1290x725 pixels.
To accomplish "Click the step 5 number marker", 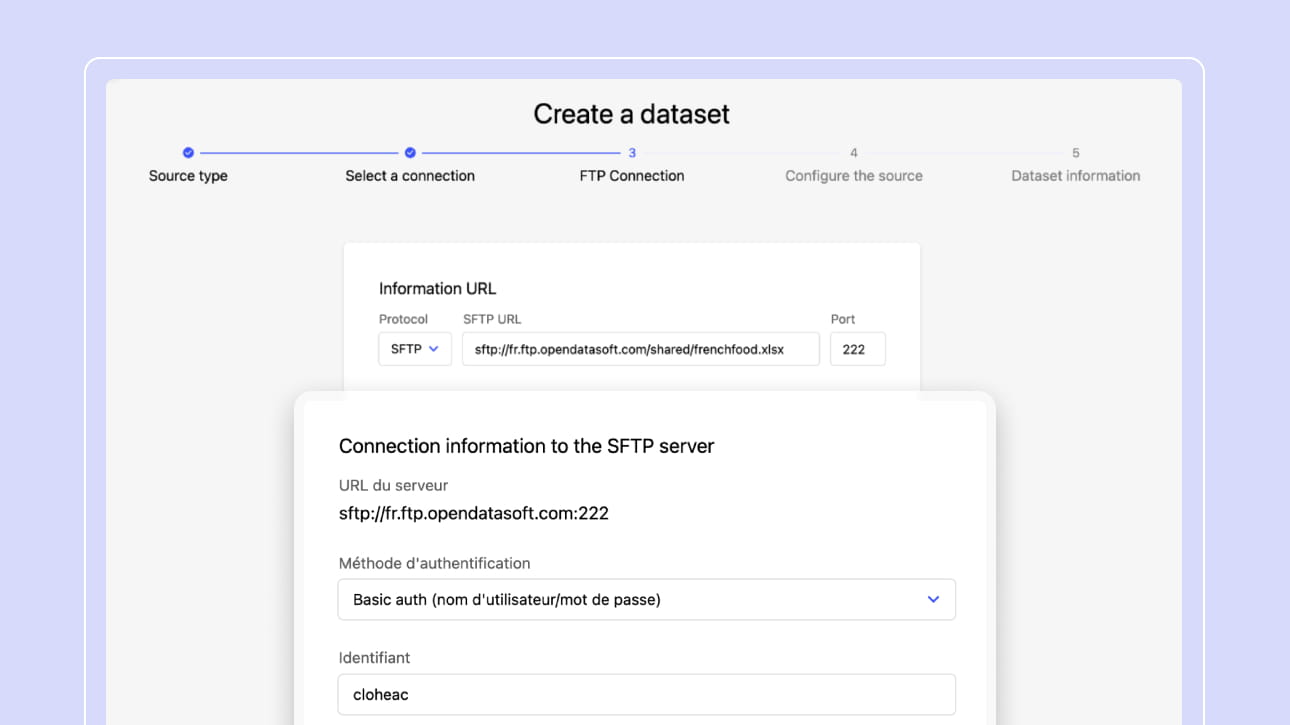I will [x=1076, y=153].
